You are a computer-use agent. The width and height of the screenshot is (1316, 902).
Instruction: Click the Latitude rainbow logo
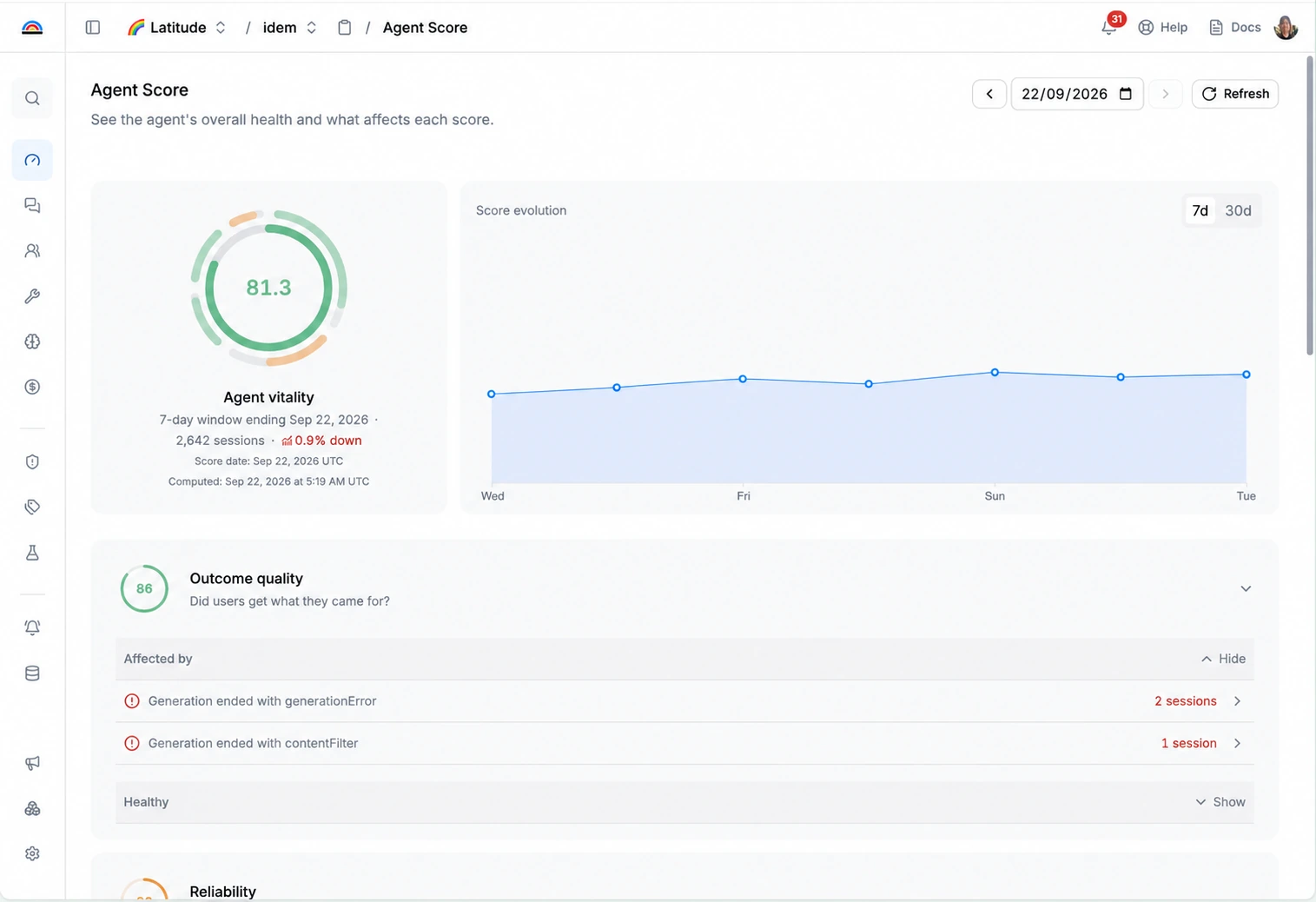32,28
